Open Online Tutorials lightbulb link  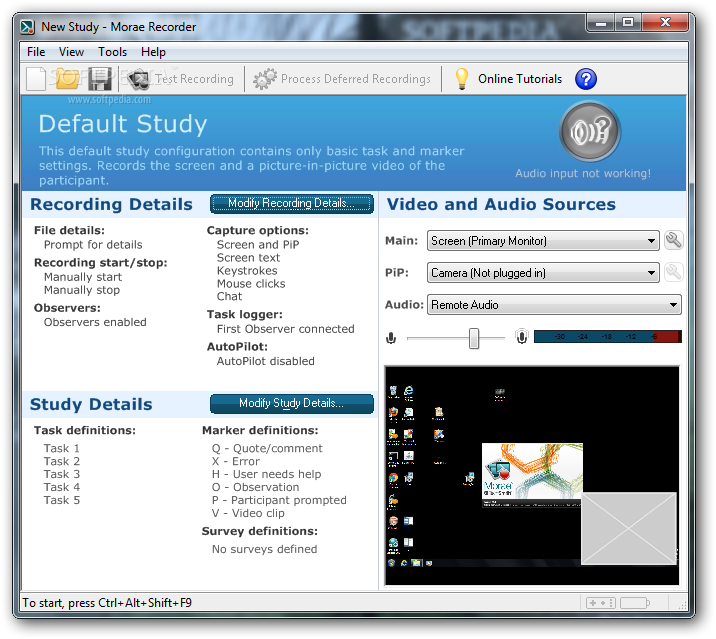[508, 79]
